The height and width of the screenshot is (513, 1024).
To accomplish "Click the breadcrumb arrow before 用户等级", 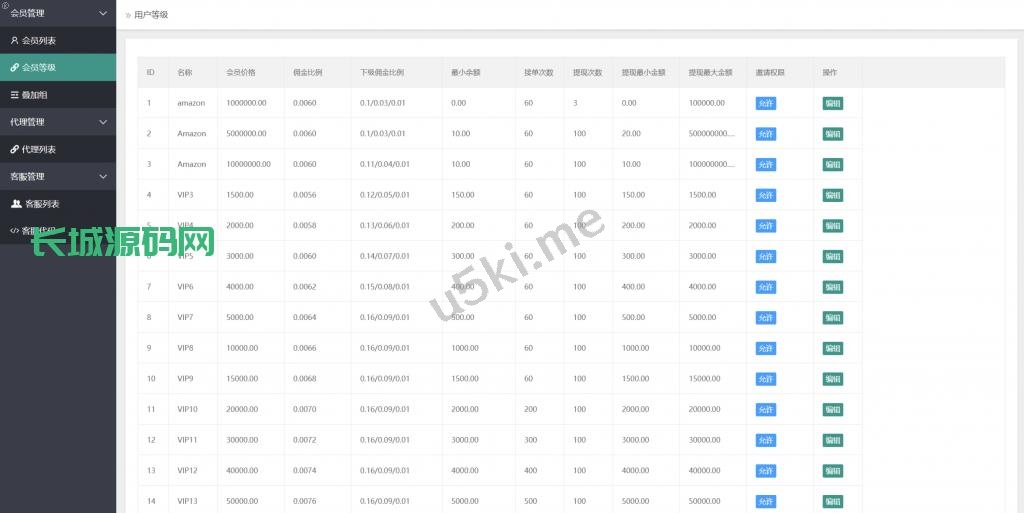I will point(127,16).
